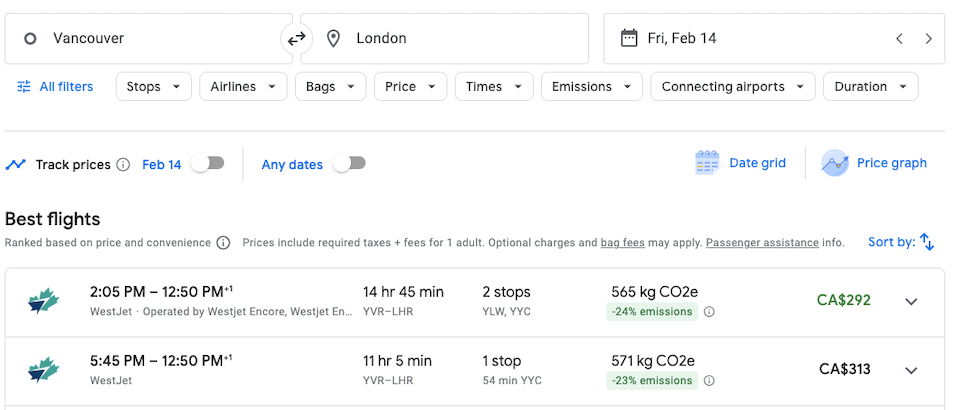Advance to next day with right chevron
960x410 pixels.
929,39
